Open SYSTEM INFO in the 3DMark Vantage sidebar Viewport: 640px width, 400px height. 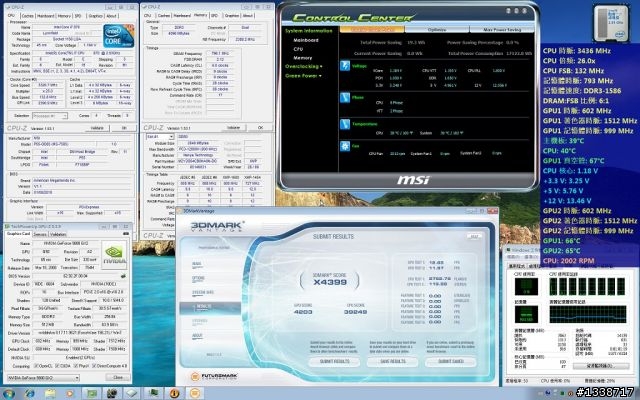click(202, 293)
